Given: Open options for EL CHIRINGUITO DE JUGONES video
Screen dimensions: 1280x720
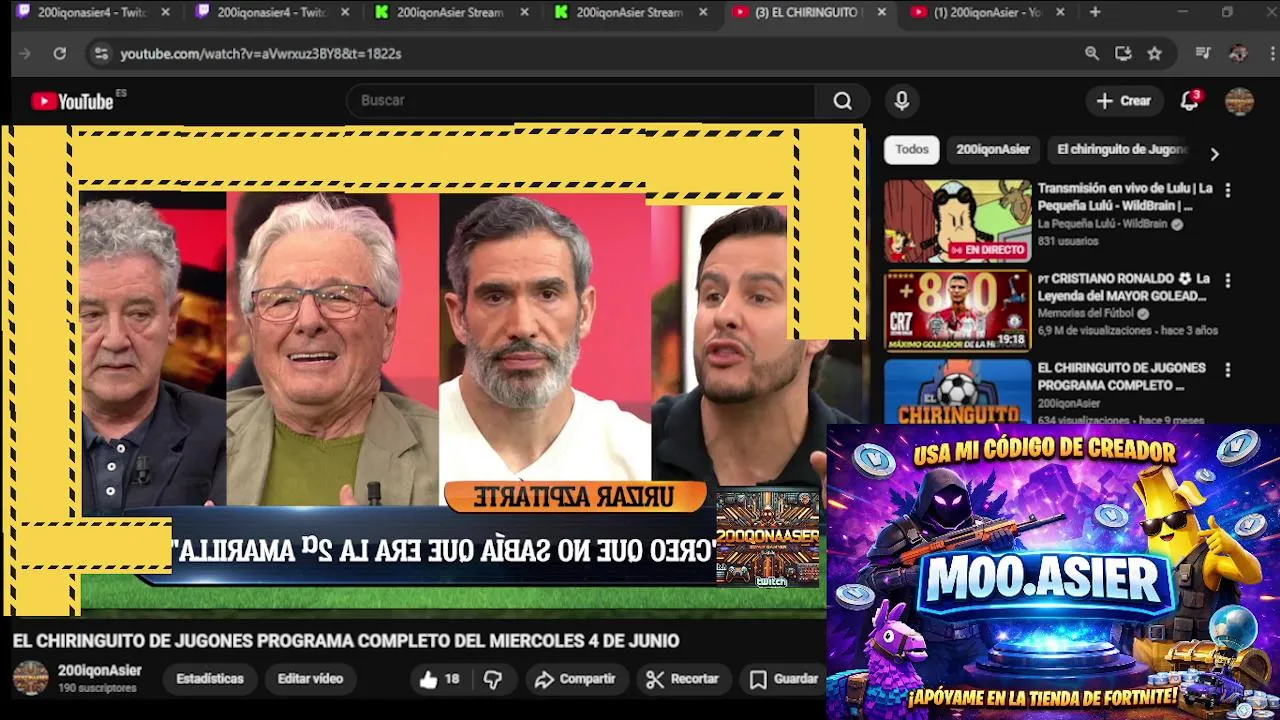Looking at the screenshot, I should pyautogui.click(x=1228, y=370).
